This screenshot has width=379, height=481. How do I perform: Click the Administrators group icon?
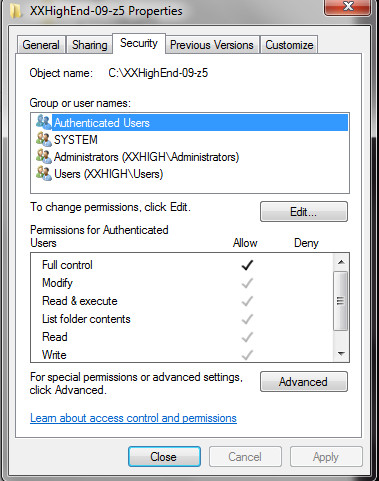tap(44, 156)
